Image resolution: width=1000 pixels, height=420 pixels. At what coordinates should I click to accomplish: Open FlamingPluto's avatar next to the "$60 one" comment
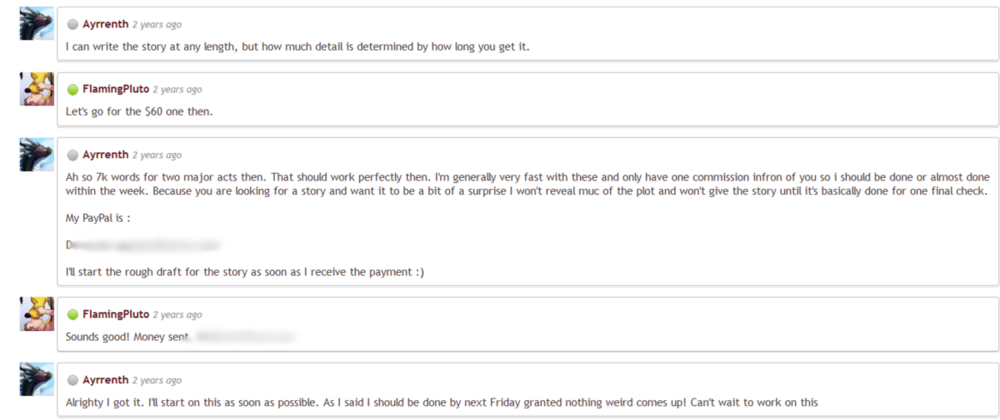coord(36,89)
